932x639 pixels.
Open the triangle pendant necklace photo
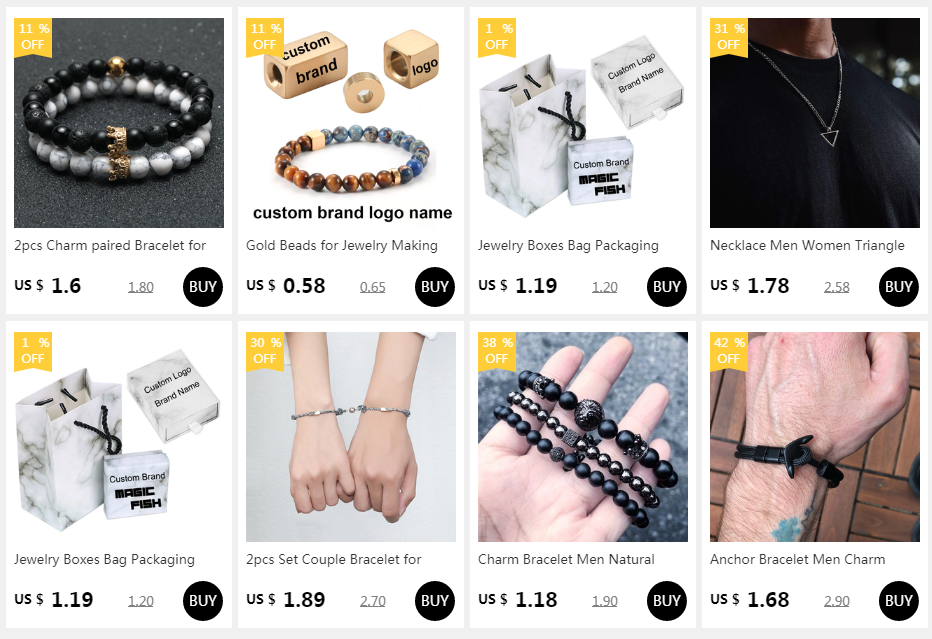pyautogui.click(x=814, y=122)
